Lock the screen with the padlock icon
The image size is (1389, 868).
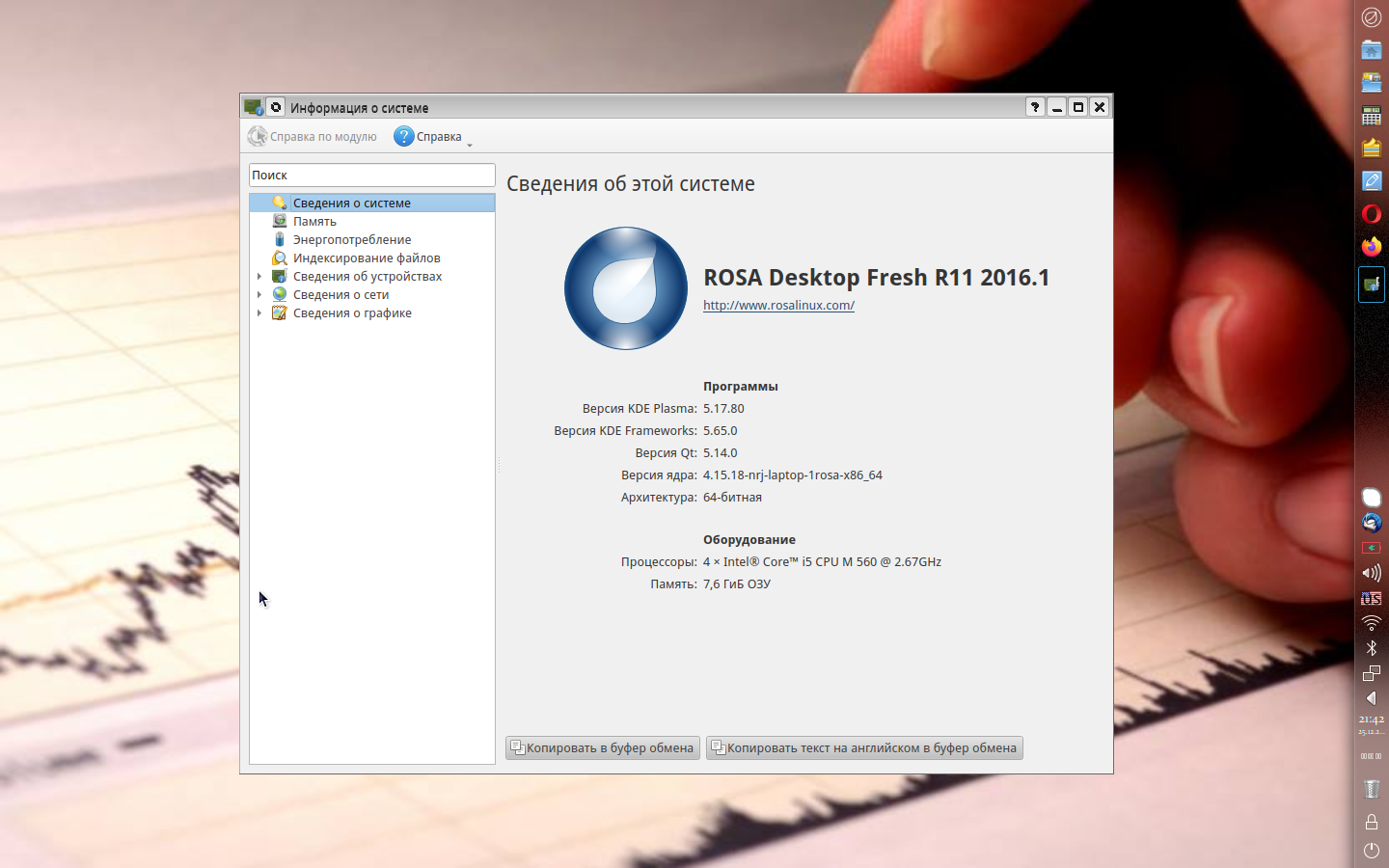coord(1371,822)
